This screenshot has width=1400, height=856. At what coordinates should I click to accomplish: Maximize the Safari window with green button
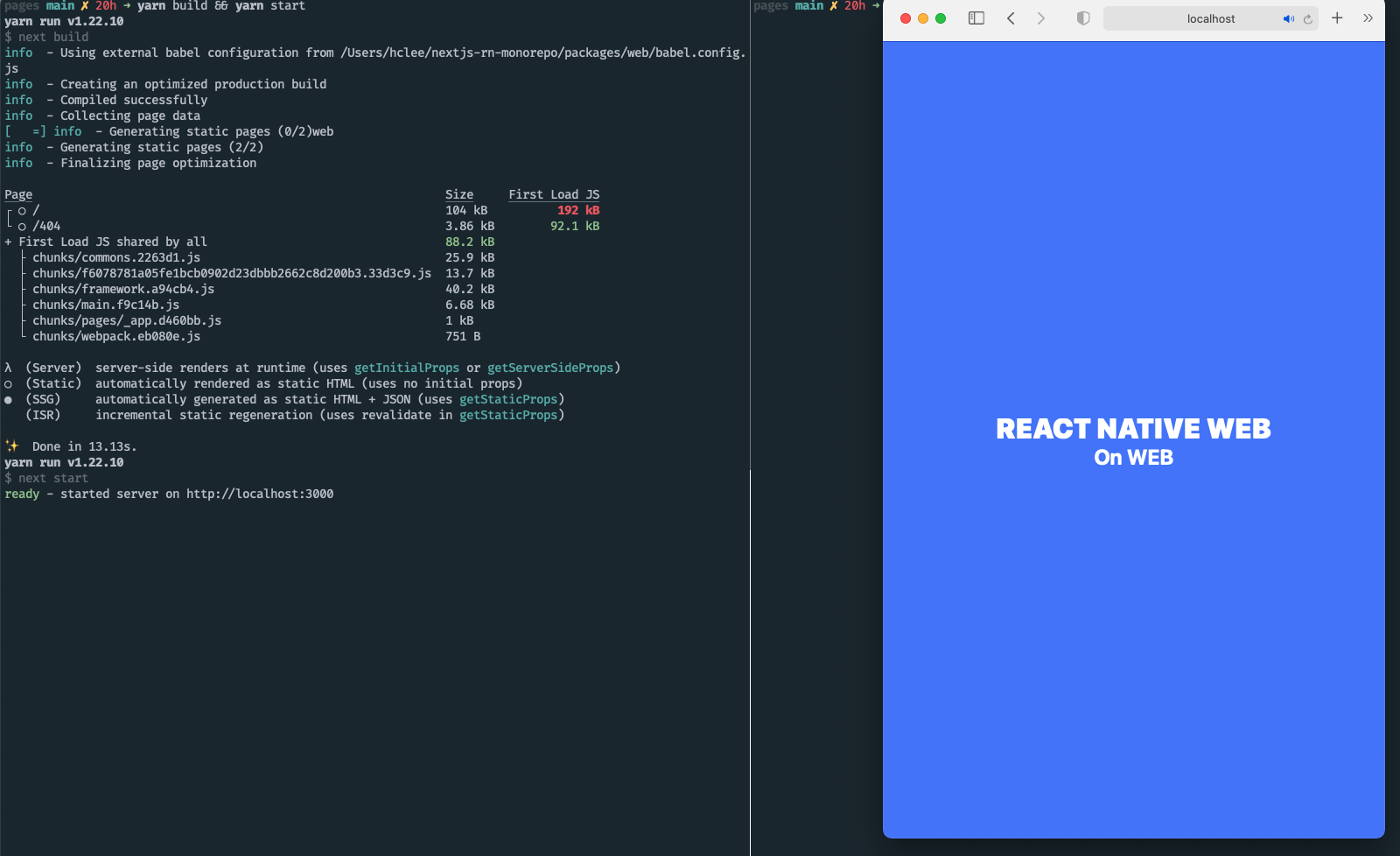[x=941, y=18]
